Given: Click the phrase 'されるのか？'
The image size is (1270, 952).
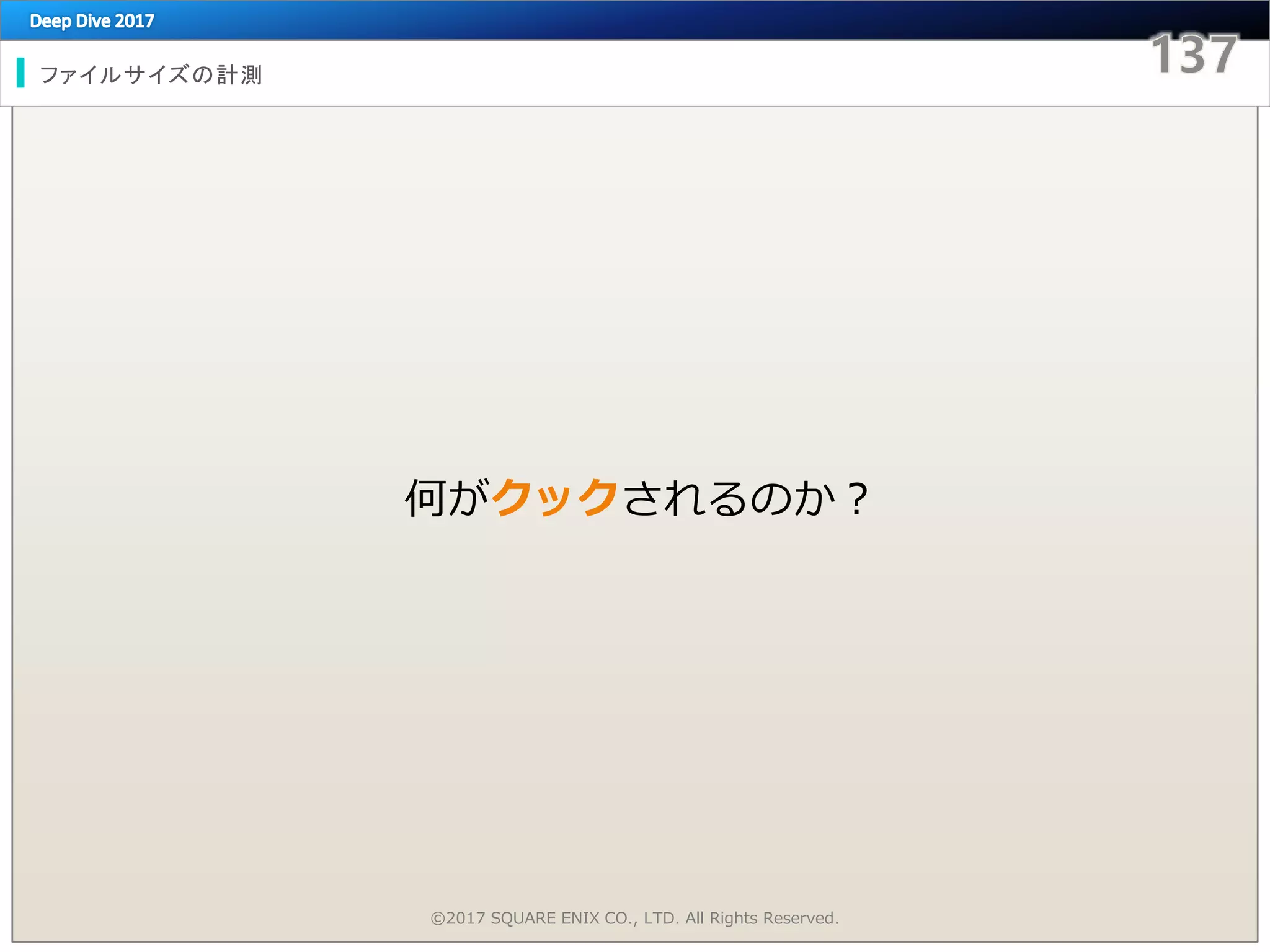Looking at the screenshot, I should 747,498.
